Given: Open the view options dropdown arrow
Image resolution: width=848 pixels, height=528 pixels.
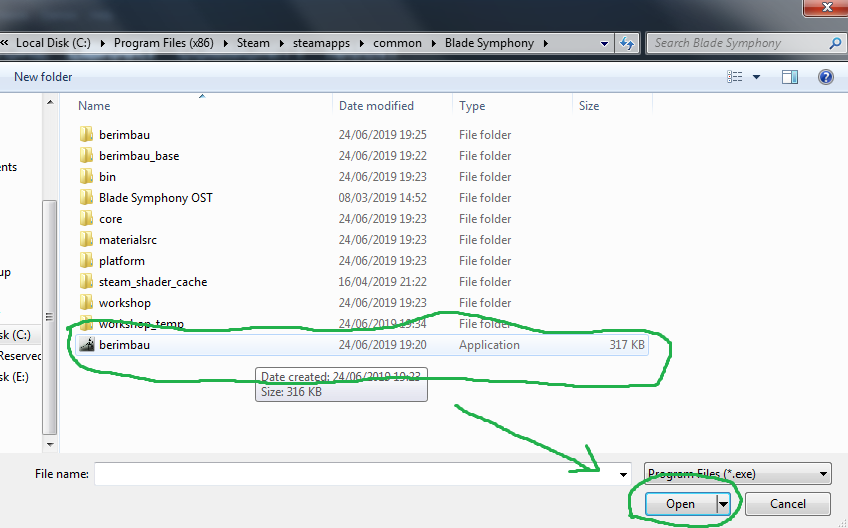Looking at the screenshot, I should tap(757, 77).
